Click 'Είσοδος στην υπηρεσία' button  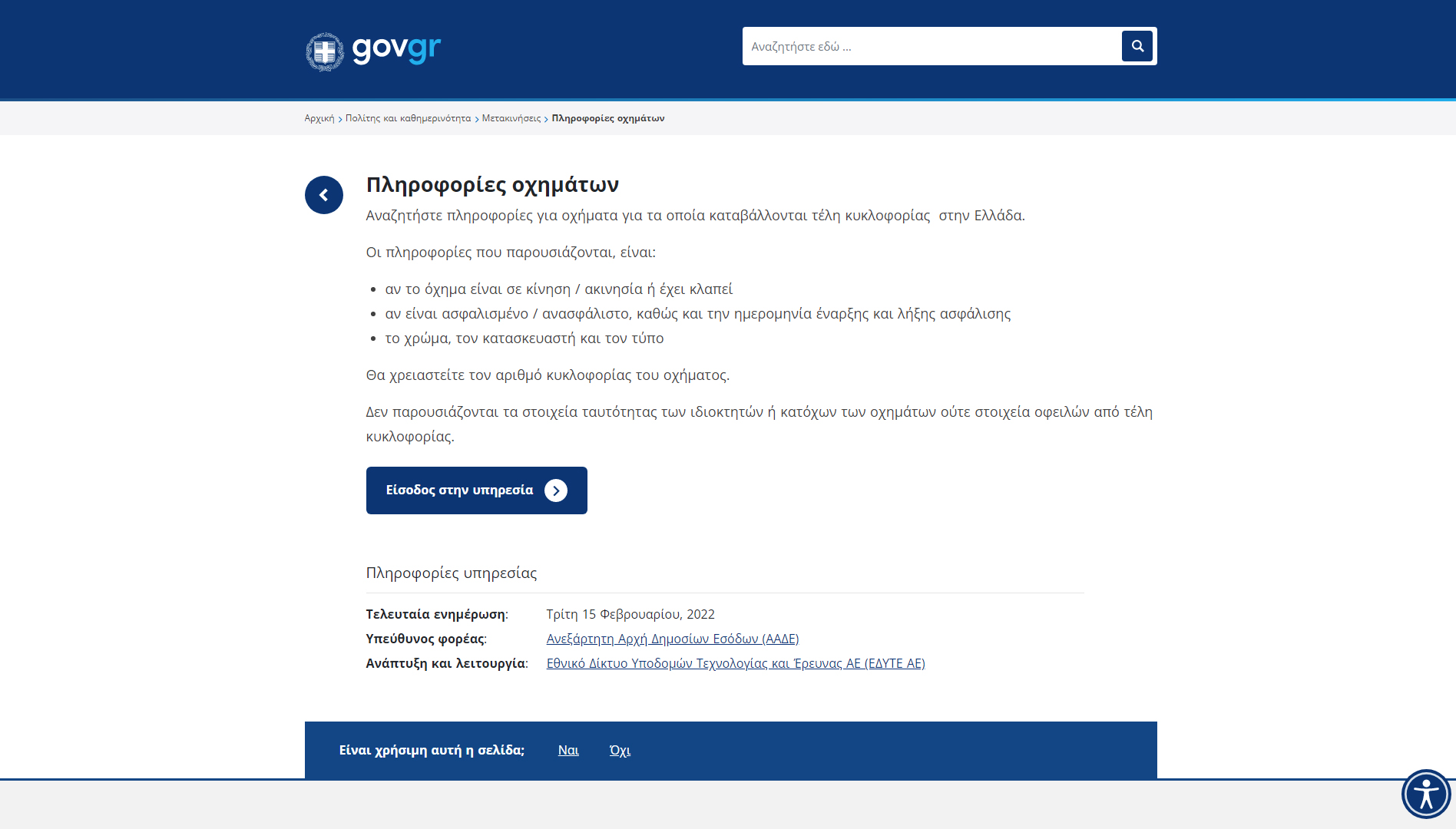[x=477, y=490]
